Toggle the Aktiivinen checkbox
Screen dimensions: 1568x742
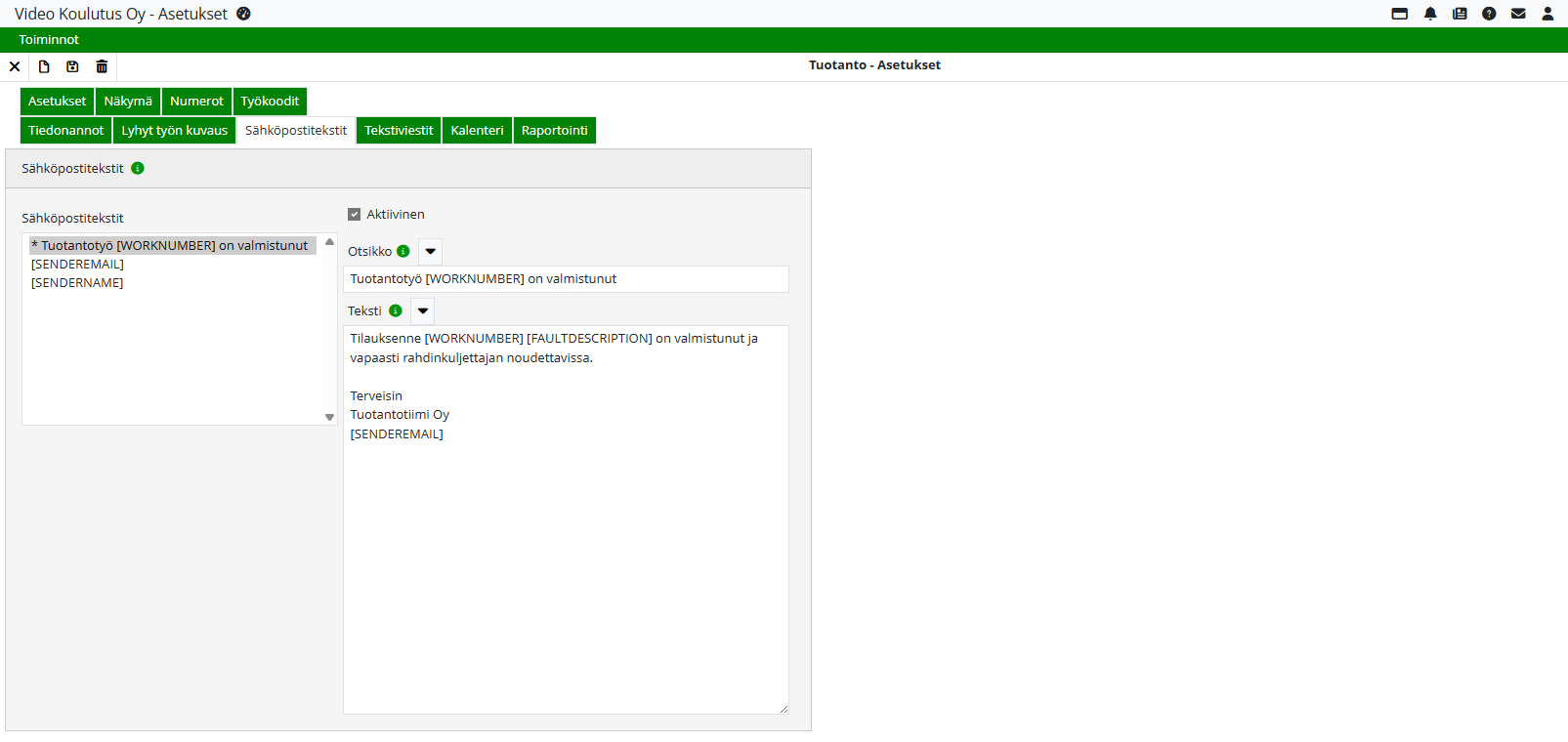point(355,215)
